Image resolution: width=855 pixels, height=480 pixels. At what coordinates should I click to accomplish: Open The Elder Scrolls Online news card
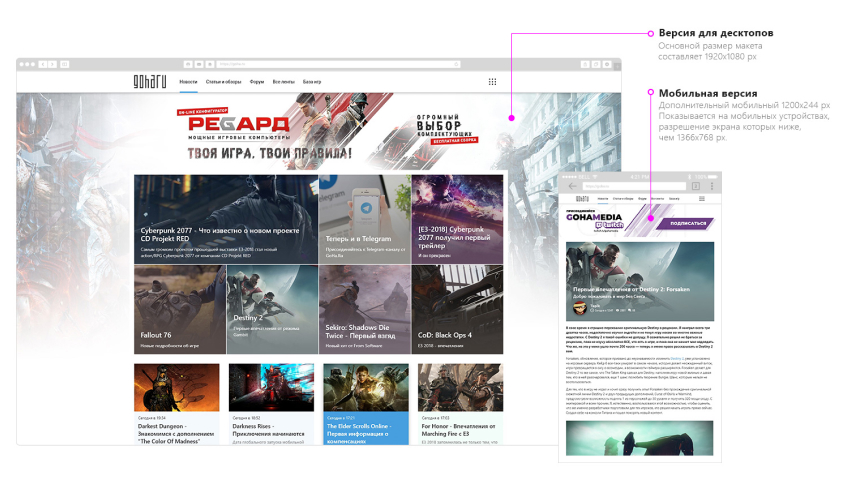[366, 404]
